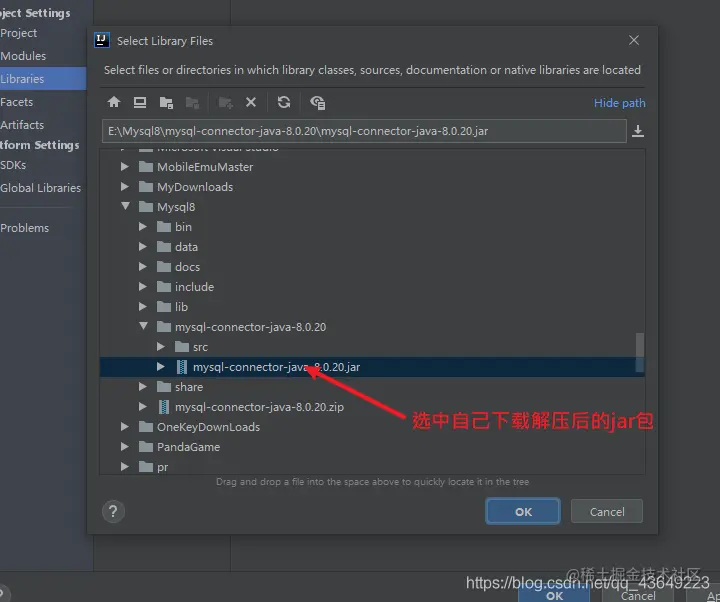Viewport: 720px width, 602px height.
Task: Select Libraries in settings sidebar
Action: click(43, 79)
